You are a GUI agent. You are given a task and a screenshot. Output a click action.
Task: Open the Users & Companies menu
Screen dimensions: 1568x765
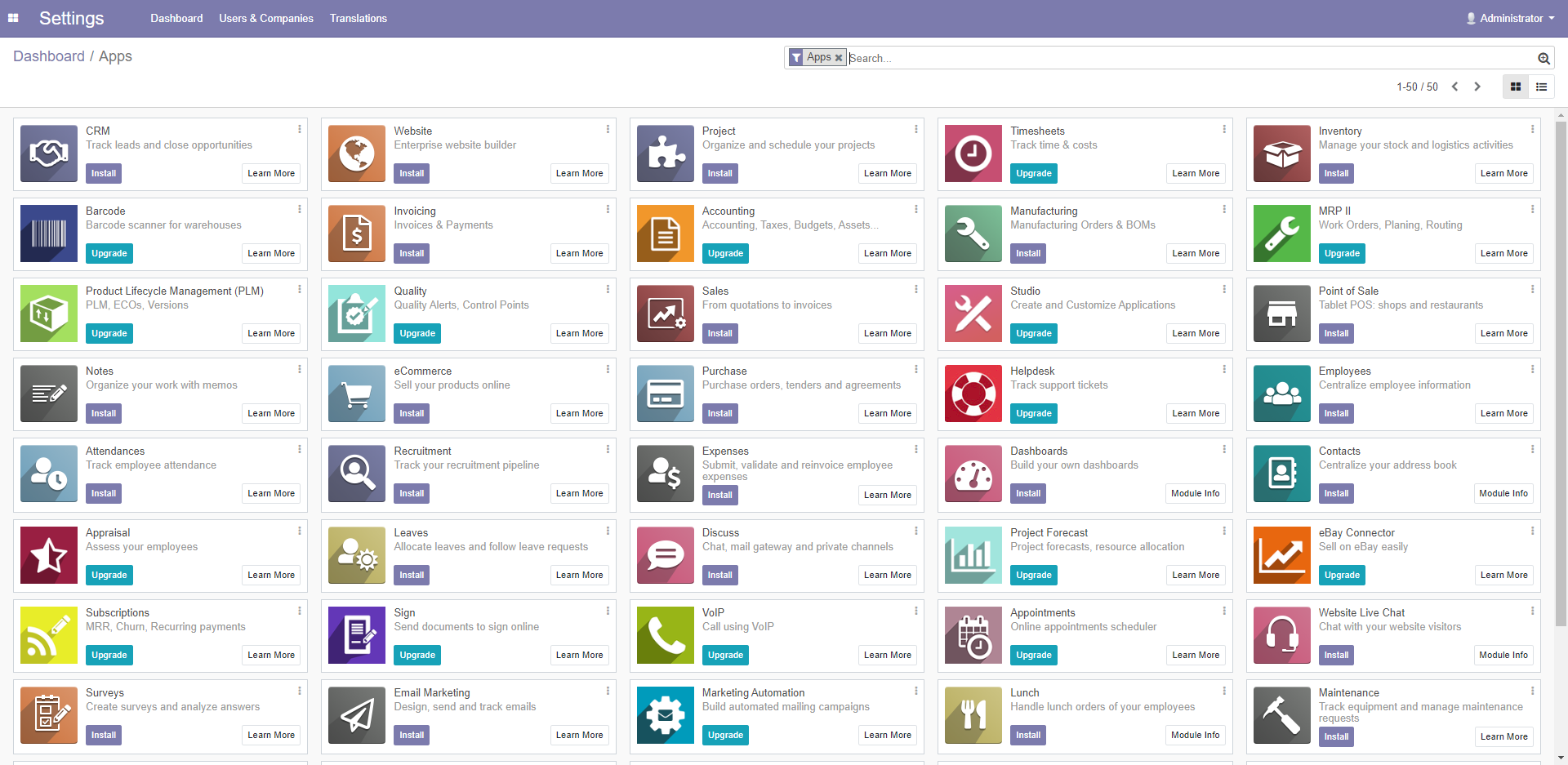click(266, 18)
